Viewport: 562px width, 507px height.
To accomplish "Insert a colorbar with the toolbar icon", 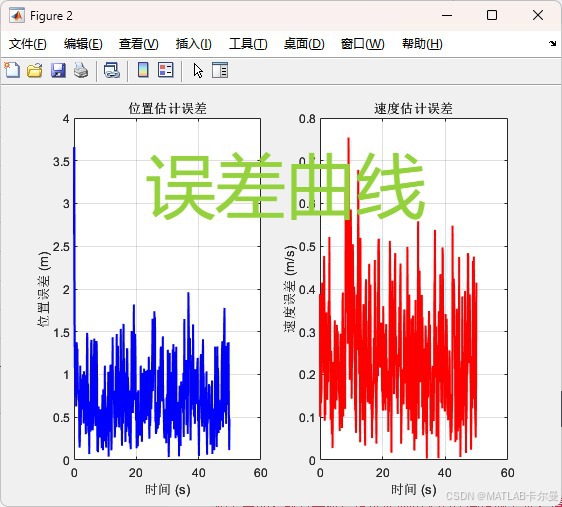I will click(143, 70).
